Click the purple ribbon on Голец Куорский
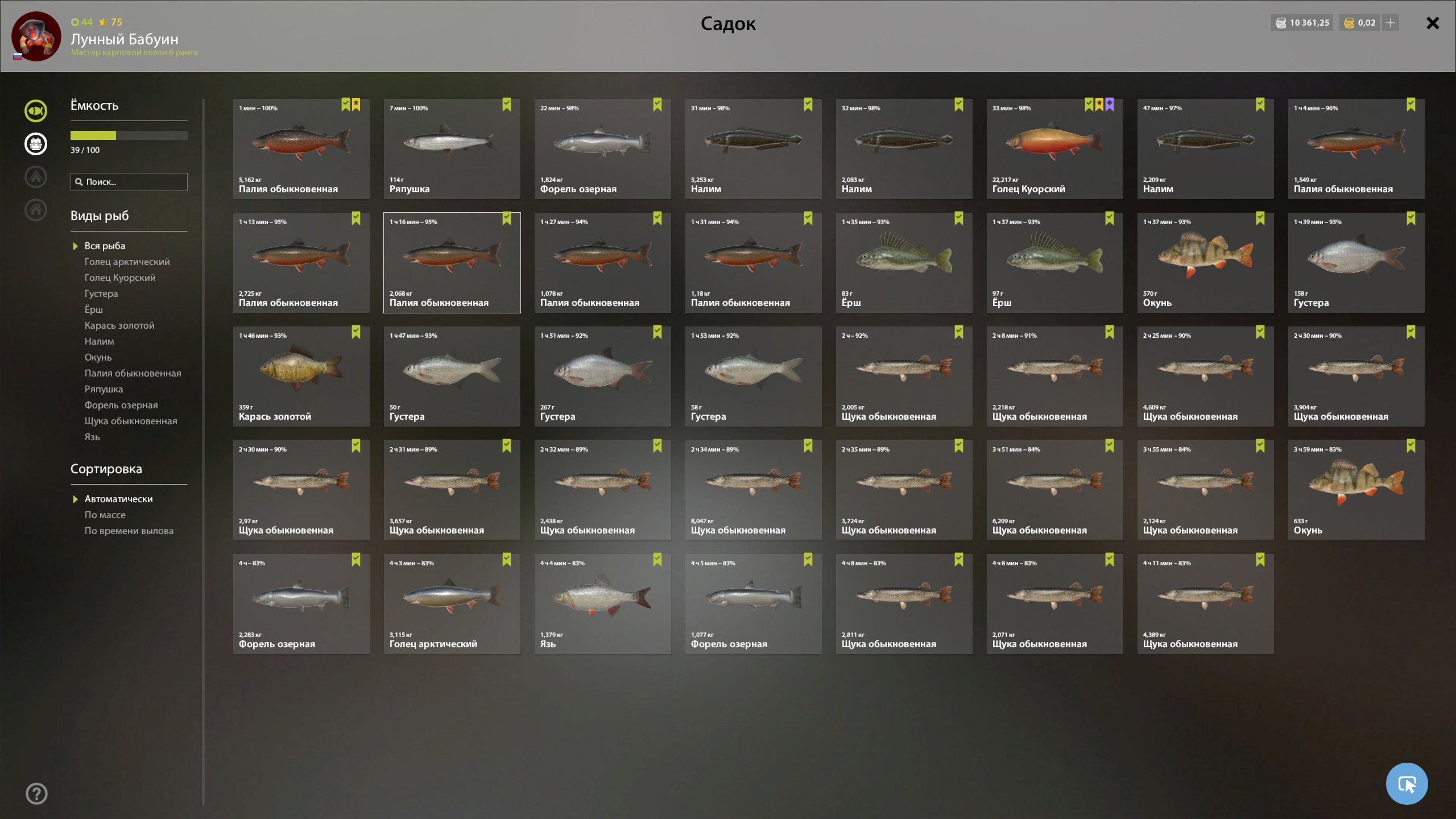Image resolution: width=1456 pixels, height=819 pixels. 1110,105
